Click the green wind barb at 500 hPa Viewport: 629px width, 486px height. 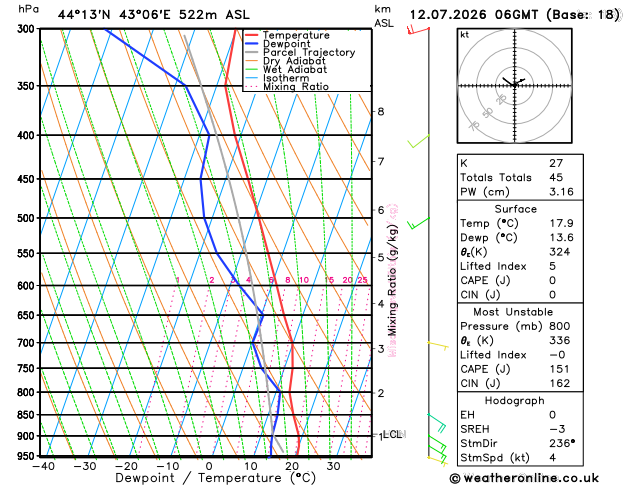pos(418,223)
